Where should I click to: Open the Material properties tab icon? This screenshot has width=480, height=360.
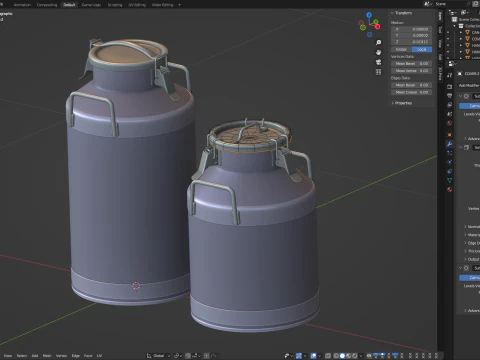[x=449, y=189]
